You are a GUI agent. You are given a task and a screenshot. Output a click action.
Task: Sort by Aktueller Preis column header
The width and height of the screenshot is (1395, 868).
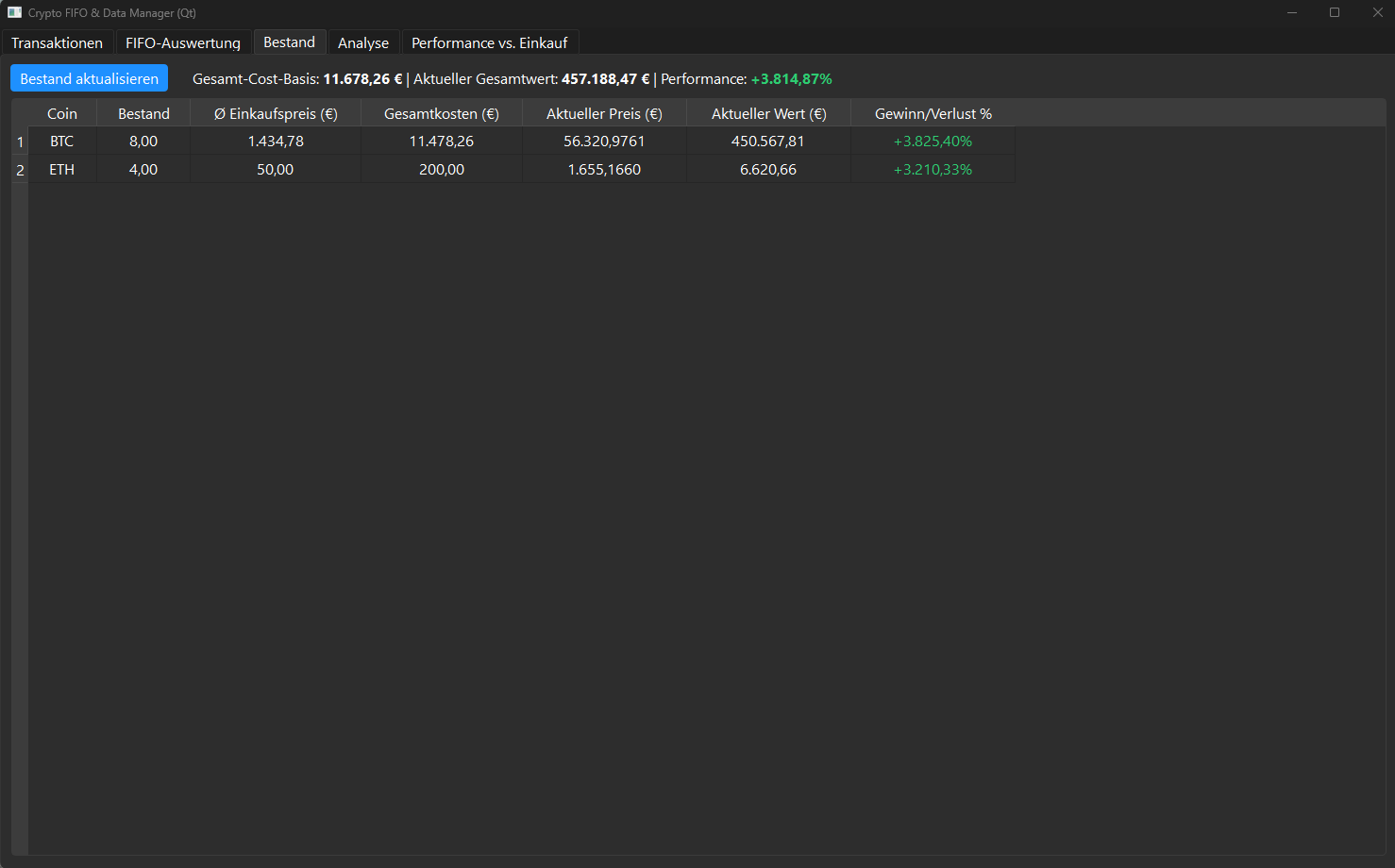(x=604, y=112)
